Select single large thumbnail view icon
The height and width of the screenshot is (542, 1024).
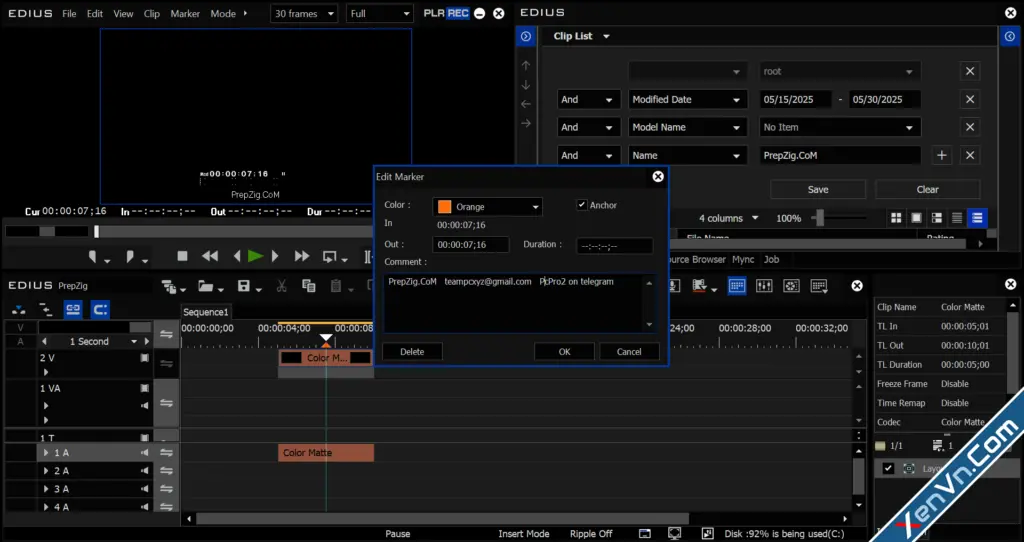click(916, 218)
